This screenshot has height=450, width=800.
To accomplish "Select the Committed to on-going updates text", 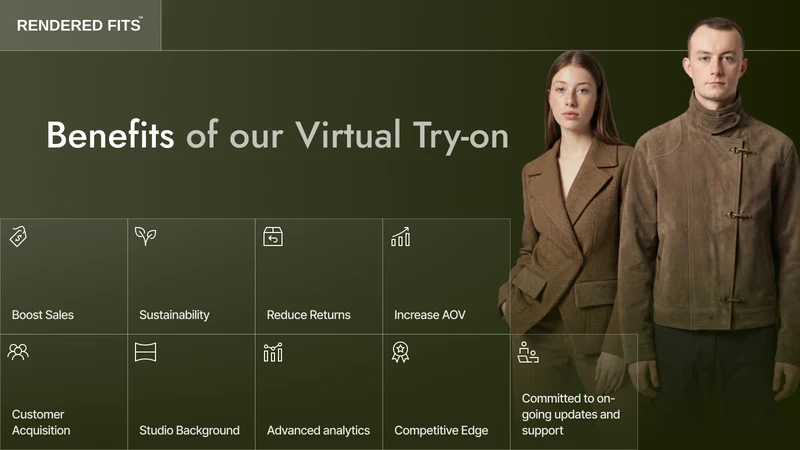I will tap(570, 414).
